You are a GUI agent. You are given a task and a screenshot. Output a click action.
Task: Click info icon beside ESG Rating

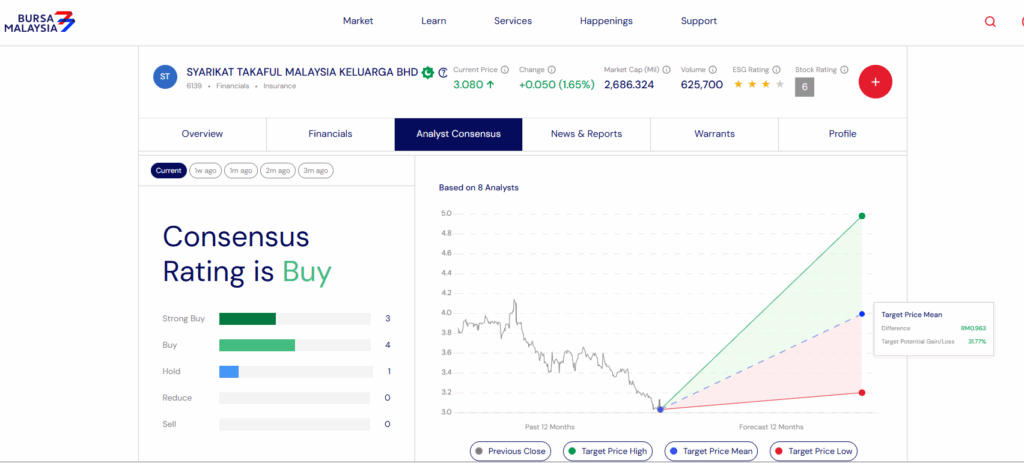(x=777, y=70)
